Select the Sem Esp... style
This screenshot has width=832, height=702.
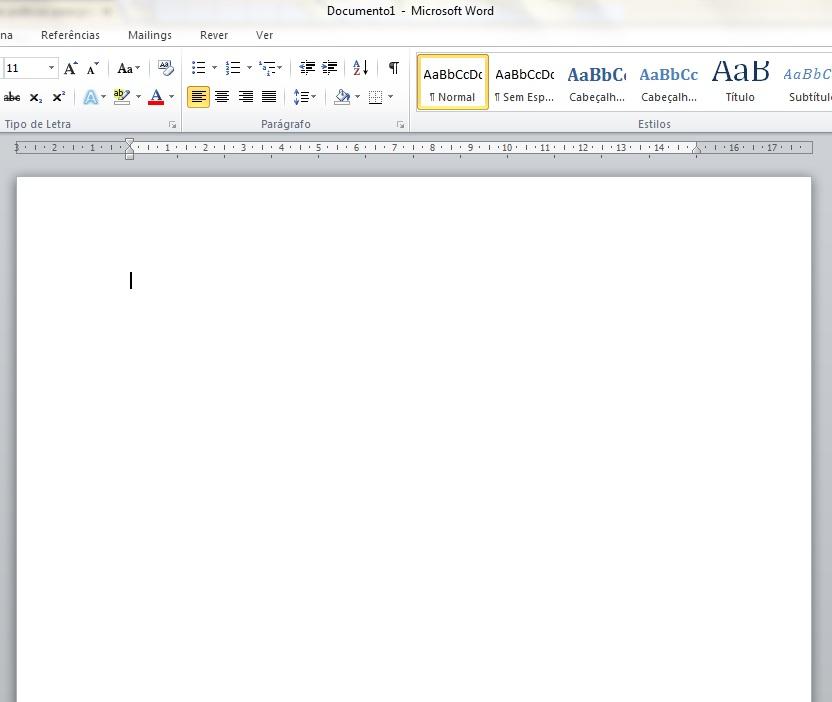point(524,82)
